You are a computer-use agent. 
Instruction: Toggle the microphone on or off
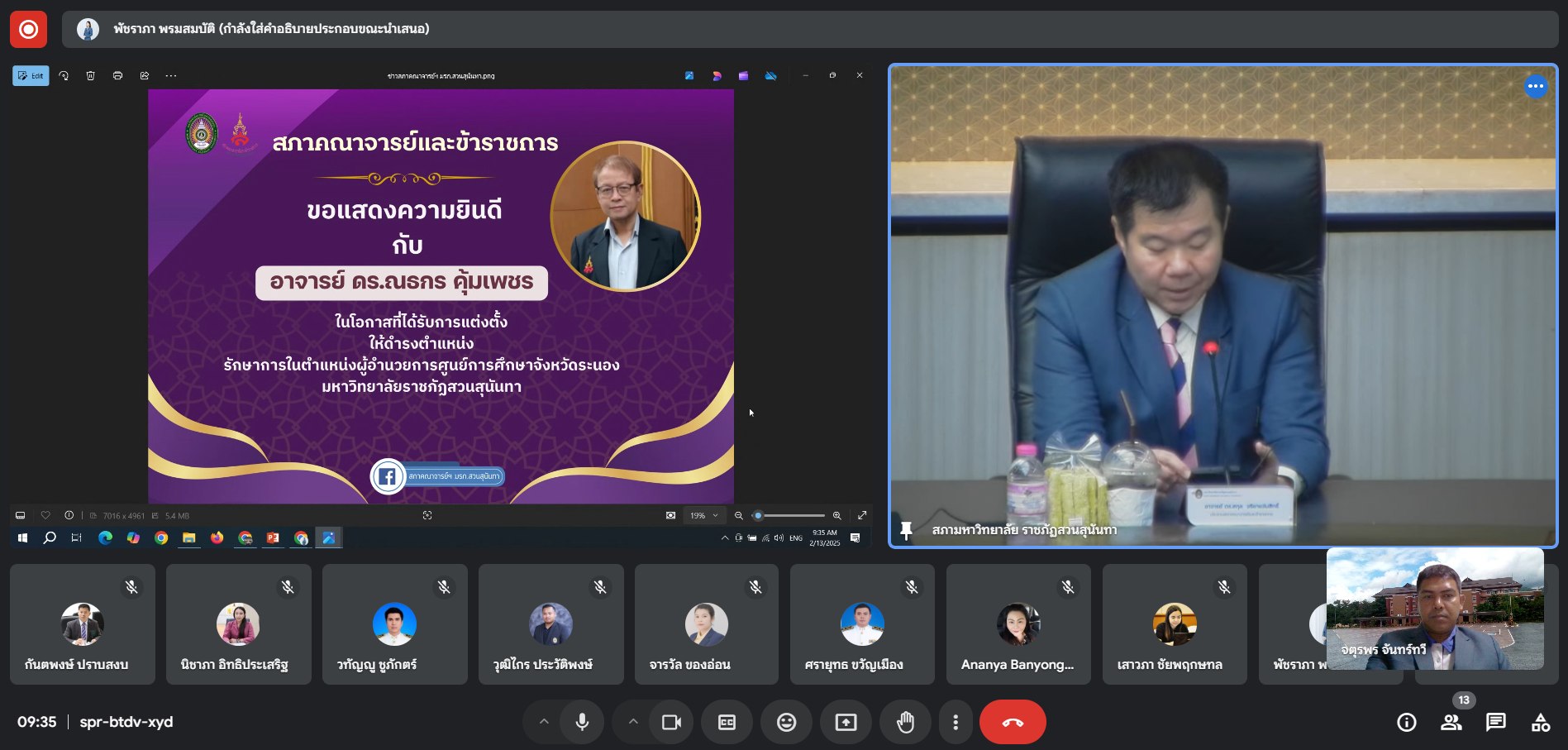point(582,722)
